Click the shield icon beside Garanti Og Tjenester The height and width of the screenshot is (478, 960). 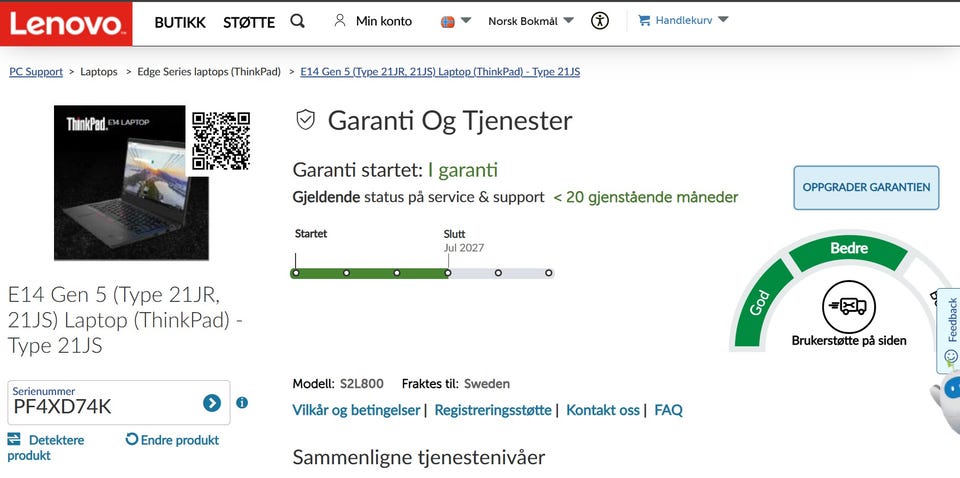pos(305,120)
